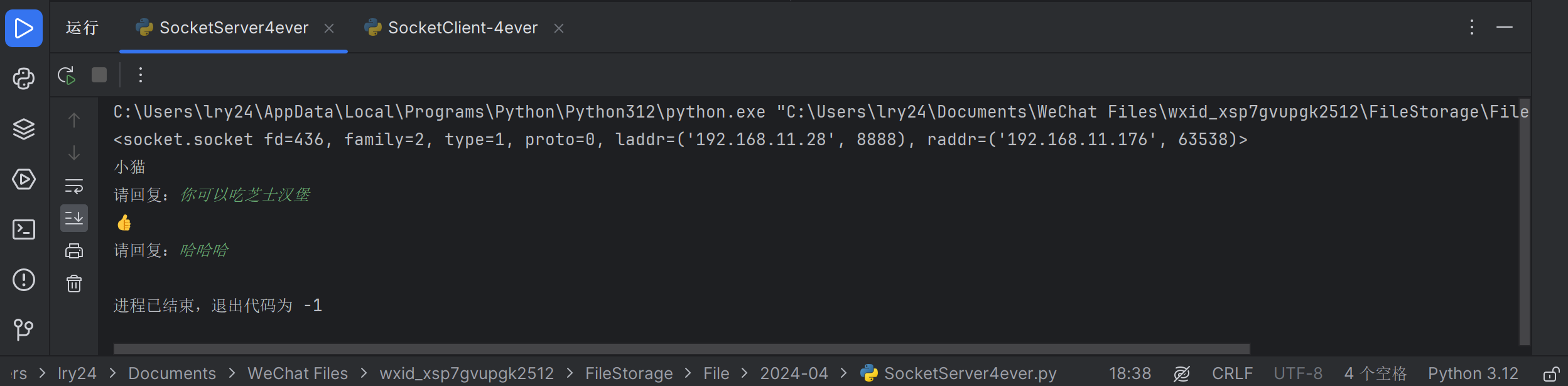This screenshot has height=386, width=1568.
Task: Open the Terminal tool window
Action: pyautogui.click(x=24, y=229)
